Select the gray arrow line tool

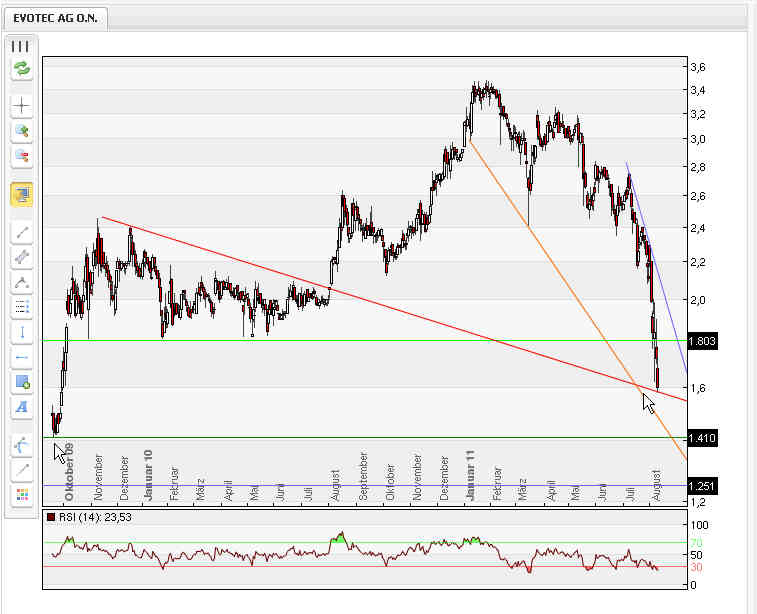pos(21,469)
